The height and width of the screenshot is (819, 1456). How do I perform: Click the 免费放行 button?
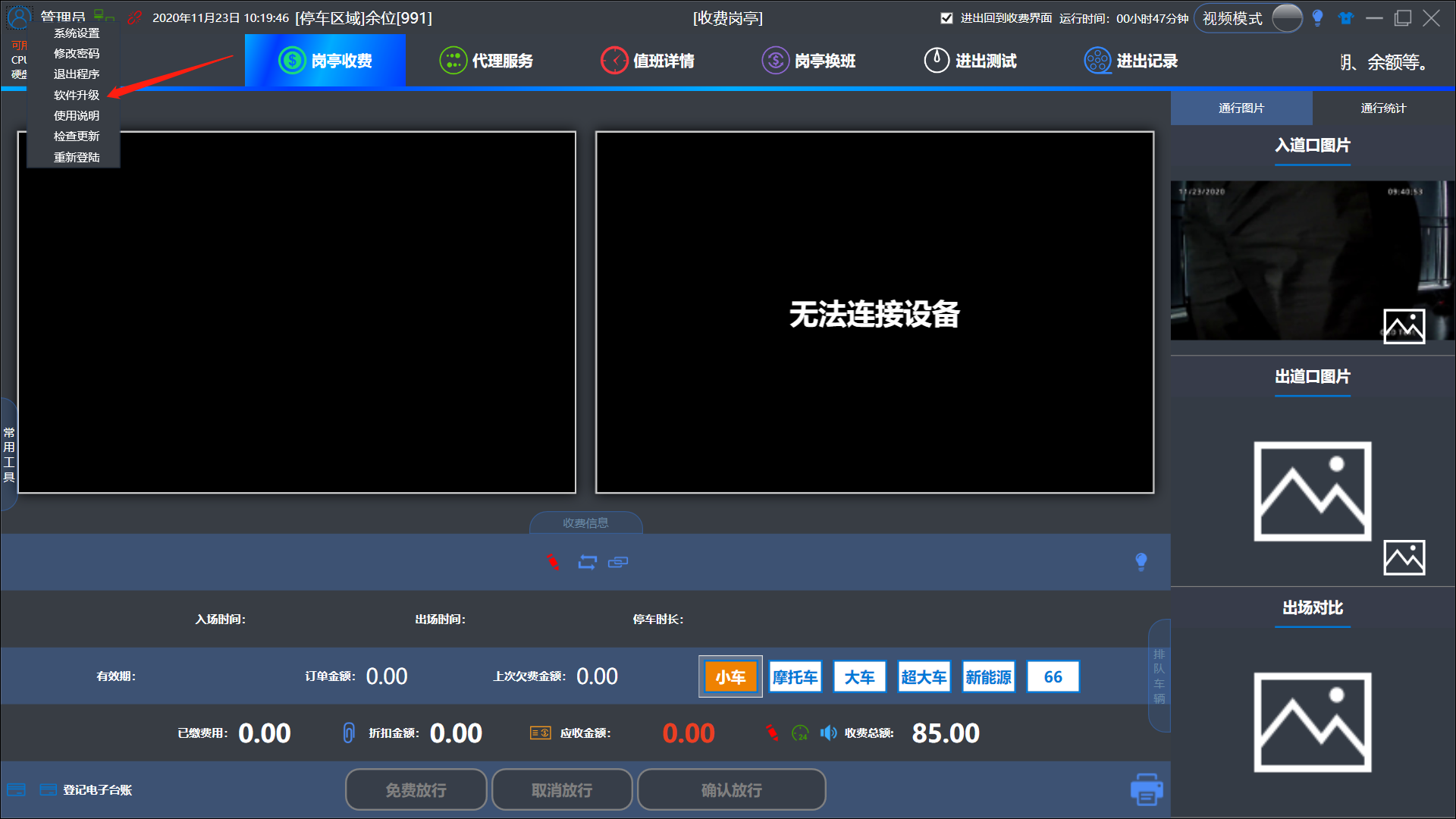(416, 789)
